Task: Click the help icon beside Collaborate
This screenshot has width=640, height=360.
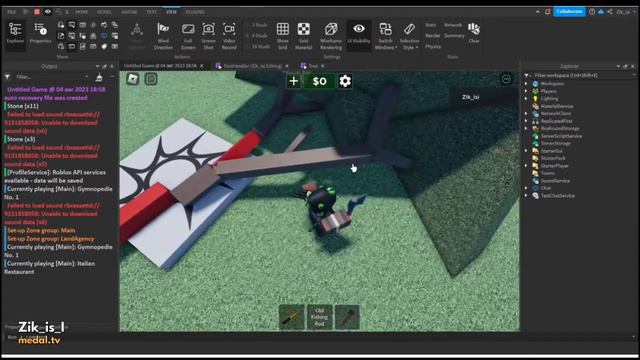Action: (x=592, y=11)
